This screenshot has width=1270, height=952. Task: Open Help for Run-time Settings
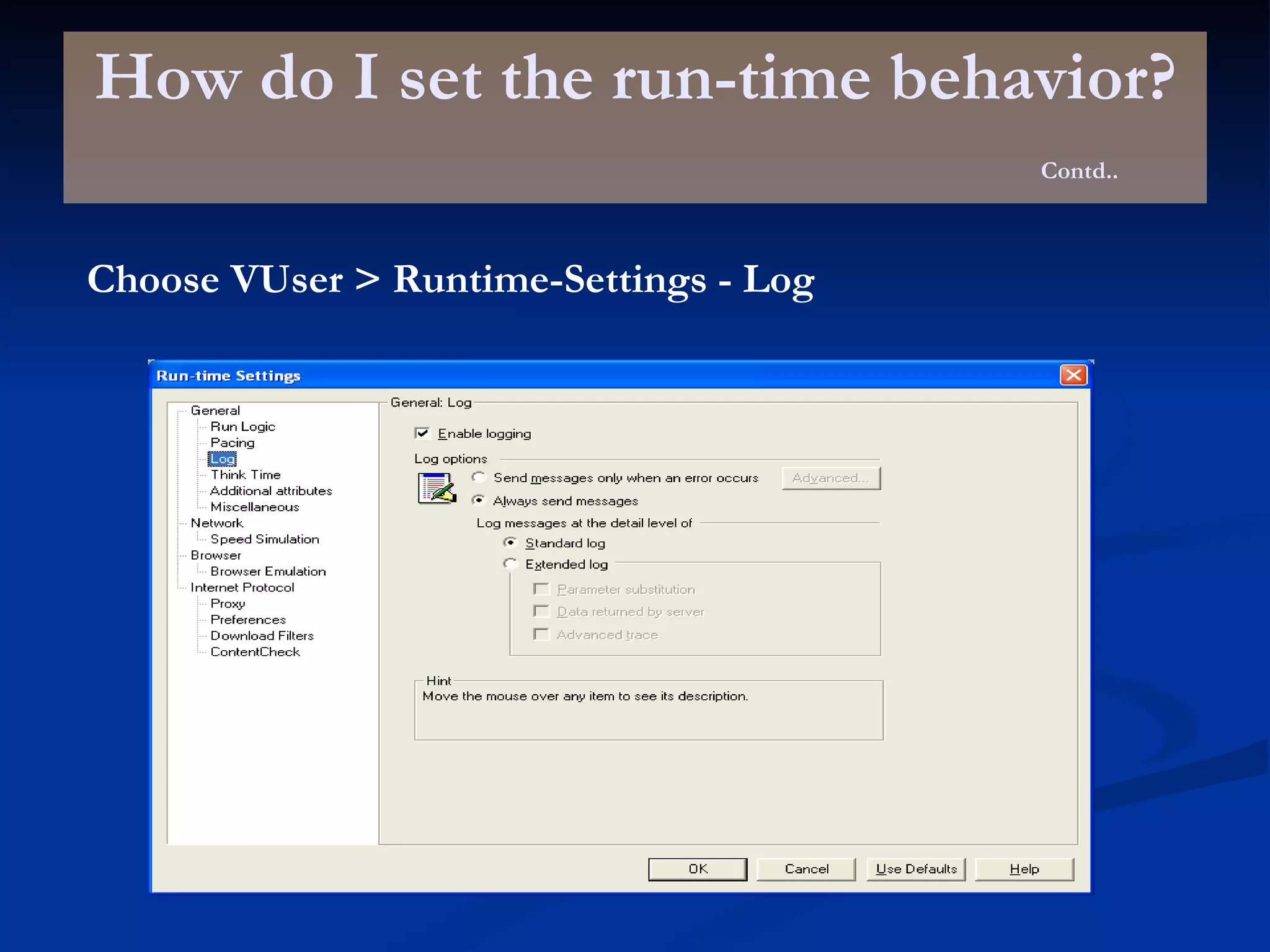[x=1024, y=869]
